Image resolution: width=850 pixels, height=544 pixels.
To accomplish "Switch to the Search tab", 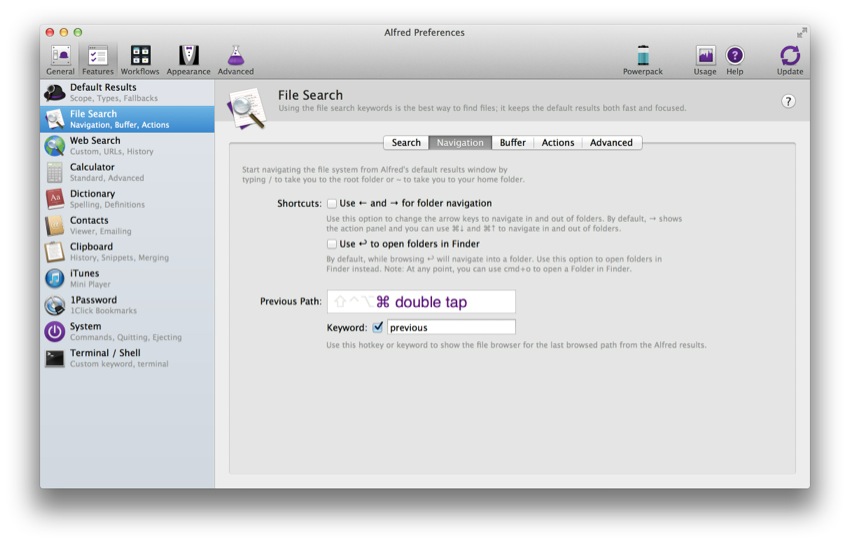I will [x=406, y=143].
